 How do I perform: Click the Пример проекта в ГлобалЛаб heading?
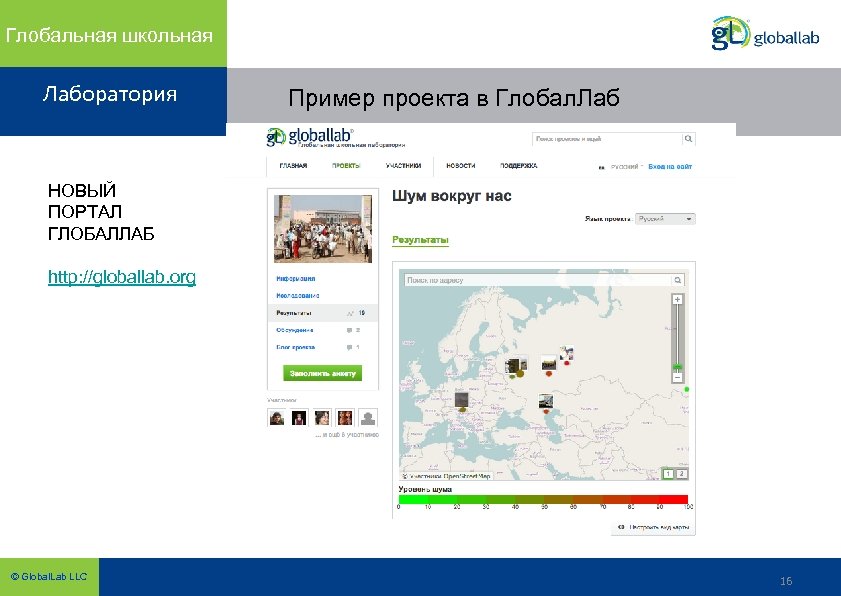pyautogui.click(x=454, y=98)
